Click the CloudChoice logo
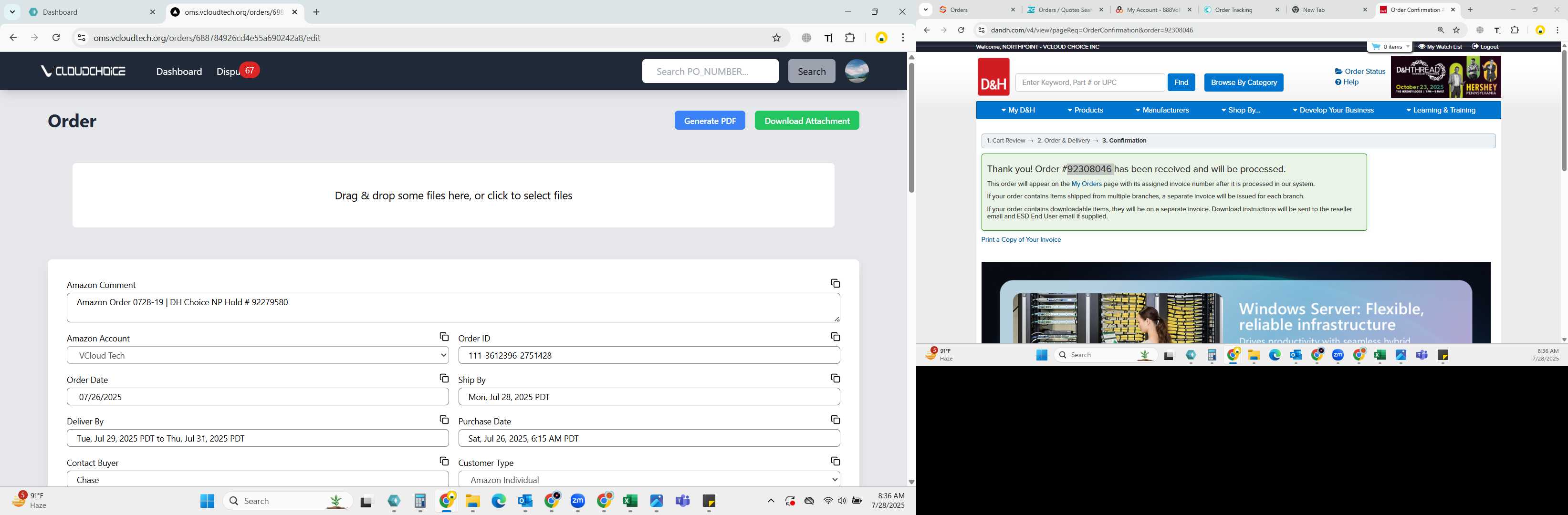 (84, 71)
